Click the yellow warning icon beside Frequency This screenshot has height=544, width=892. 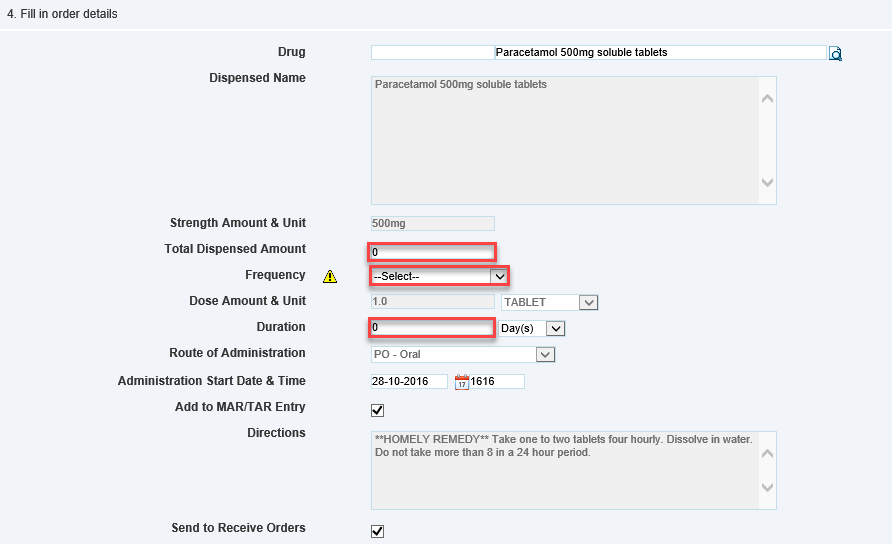coord(330,277)
